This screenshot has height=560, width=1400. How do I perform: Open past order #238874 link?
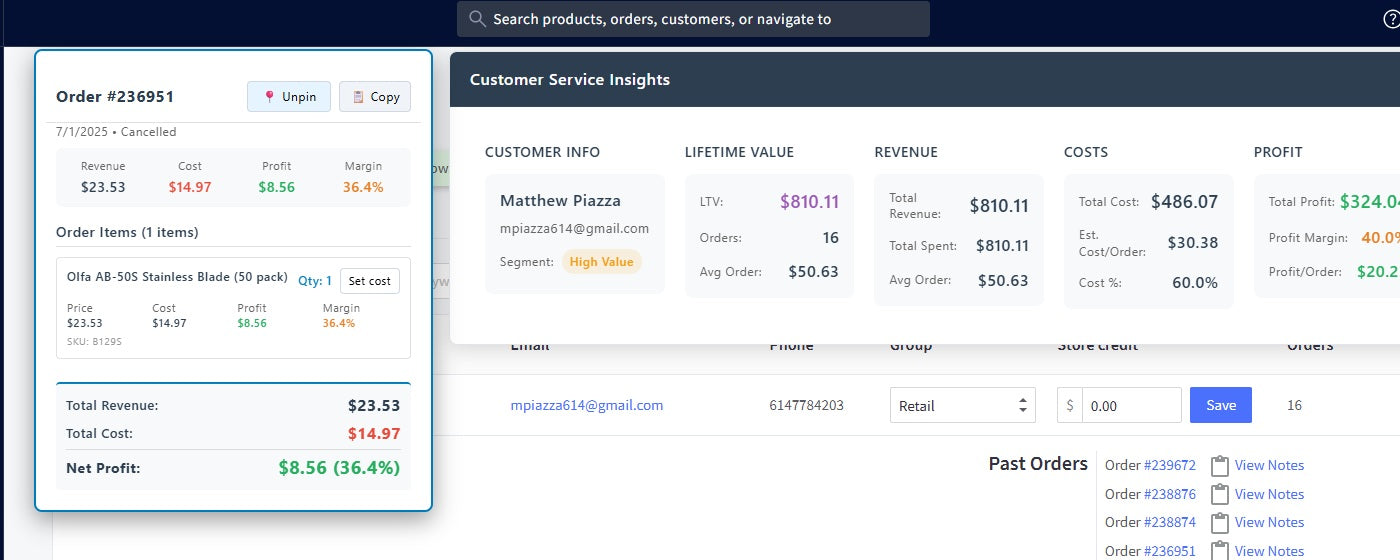click(x=1169, y=522)
